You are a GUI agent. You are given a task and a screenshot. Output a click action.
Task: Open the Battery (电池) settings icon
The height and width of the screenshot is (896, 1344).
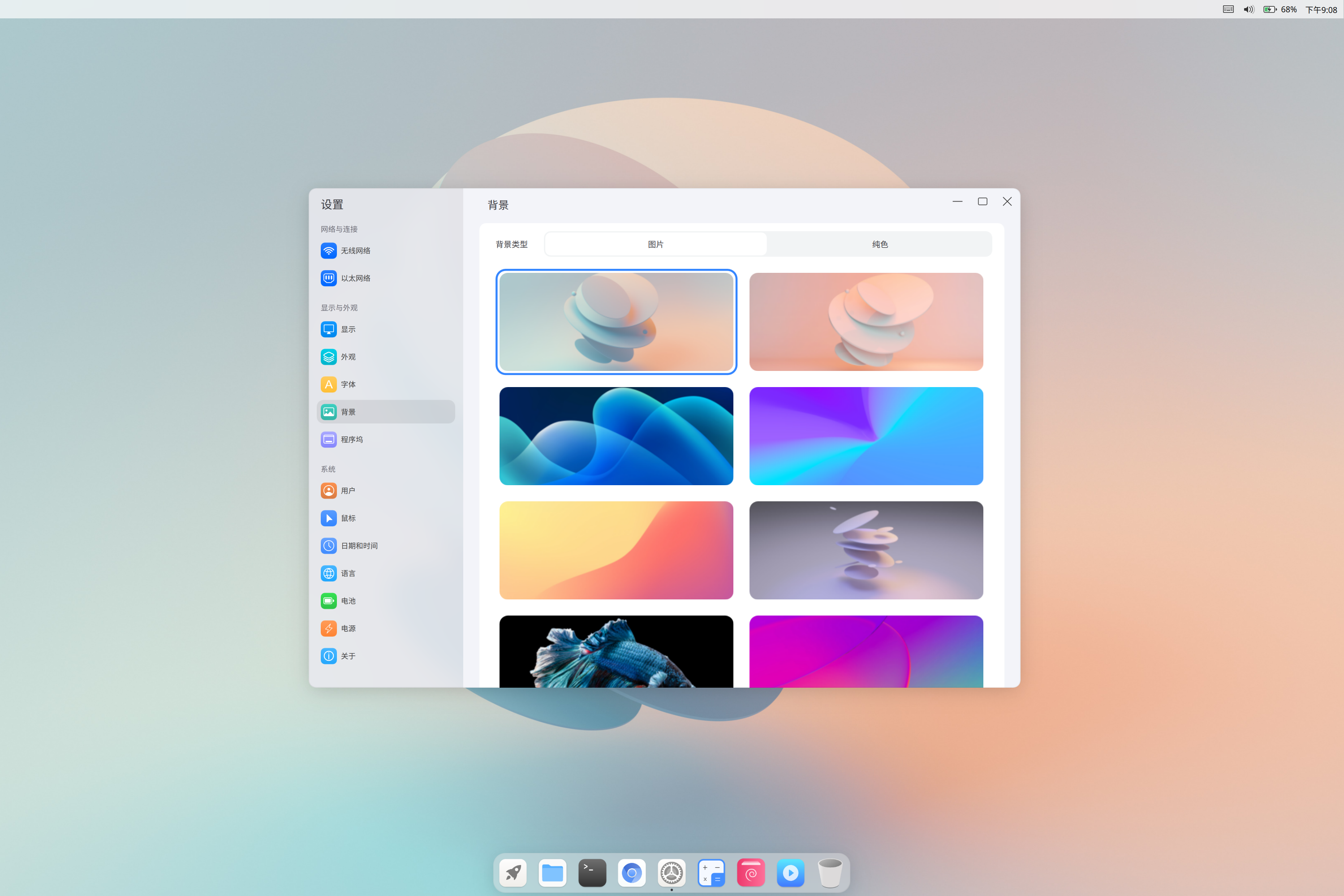click(328, 601)
